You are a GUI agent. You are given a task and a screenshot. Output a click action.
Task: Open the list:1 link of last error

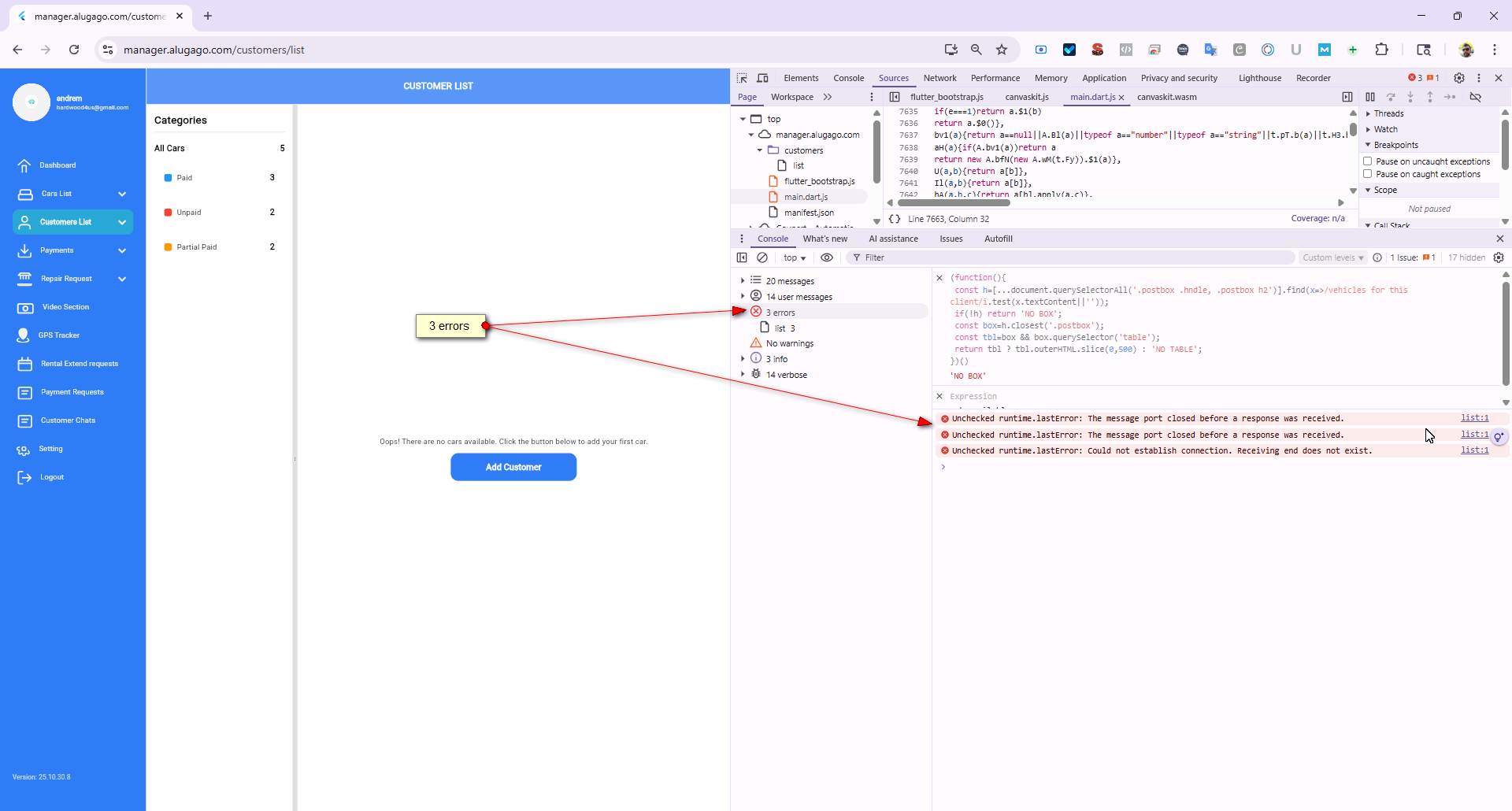point(1474,450)
